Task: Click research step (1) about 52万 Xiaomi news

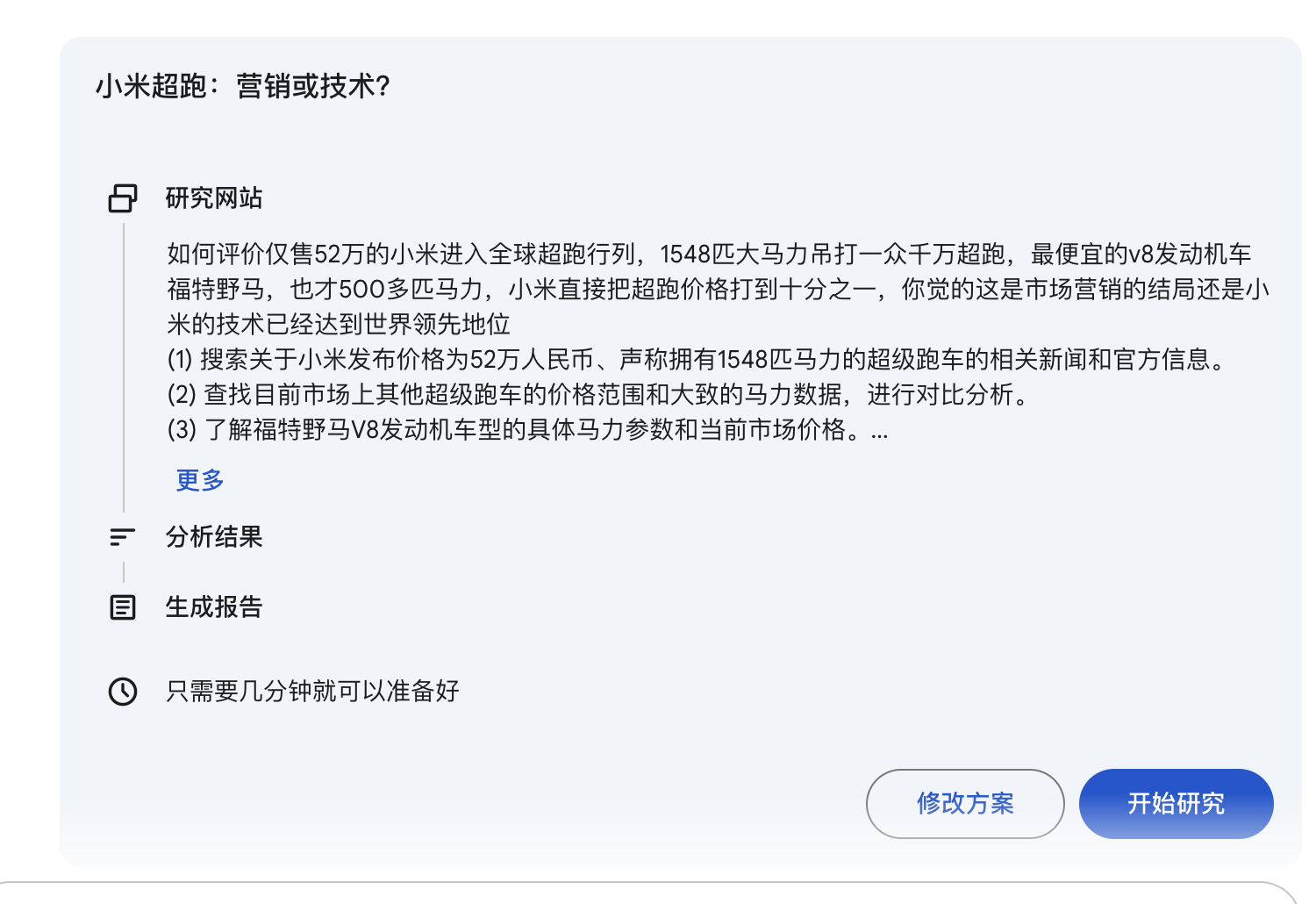Action: (698, 360)
